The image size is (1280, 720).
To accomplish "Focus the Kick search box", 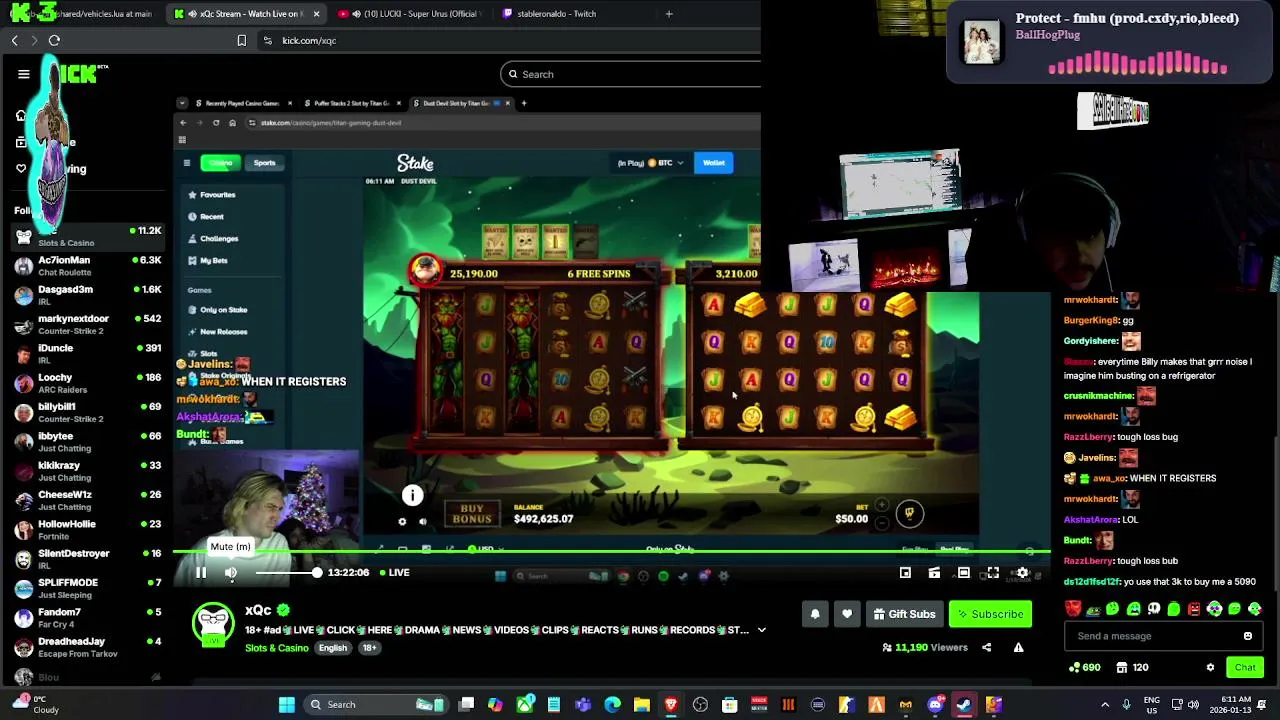I will pyautogui.click(x=630, y=74).
